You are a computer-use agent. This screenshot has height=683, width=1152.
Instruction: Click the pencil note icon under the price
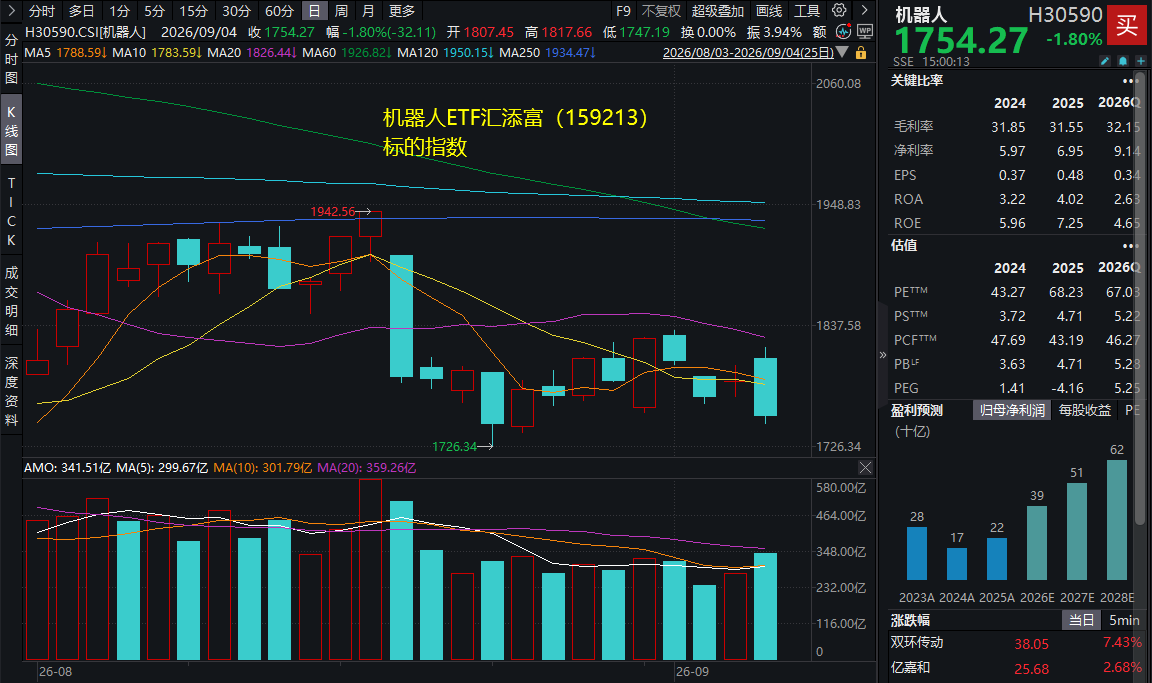pos(1105,61)
